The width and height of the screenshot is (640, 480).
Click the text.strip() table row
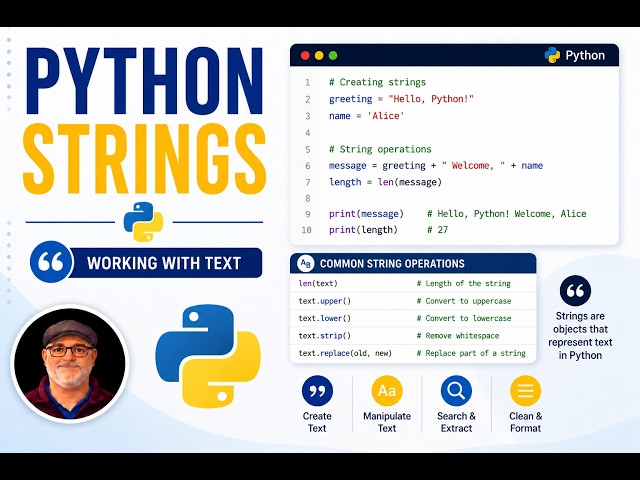[413, 336]
